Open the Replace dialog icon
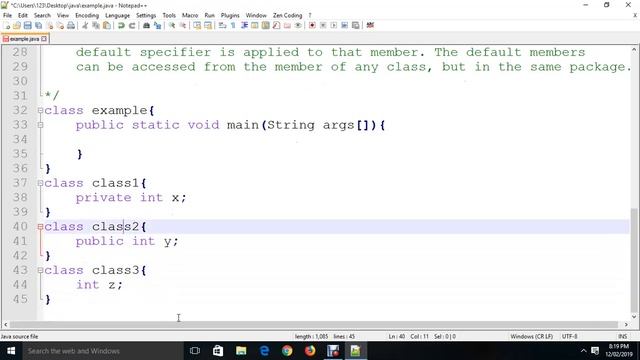Viewport: 640px width, 360px height. (157, 25)
